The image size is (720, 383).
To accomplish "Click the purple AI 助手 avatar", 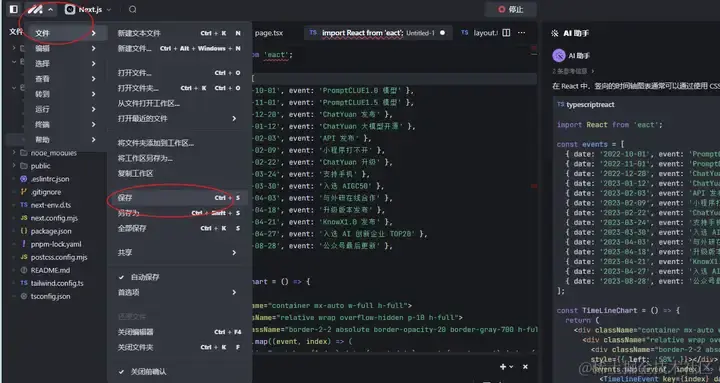I will (559, 56).
